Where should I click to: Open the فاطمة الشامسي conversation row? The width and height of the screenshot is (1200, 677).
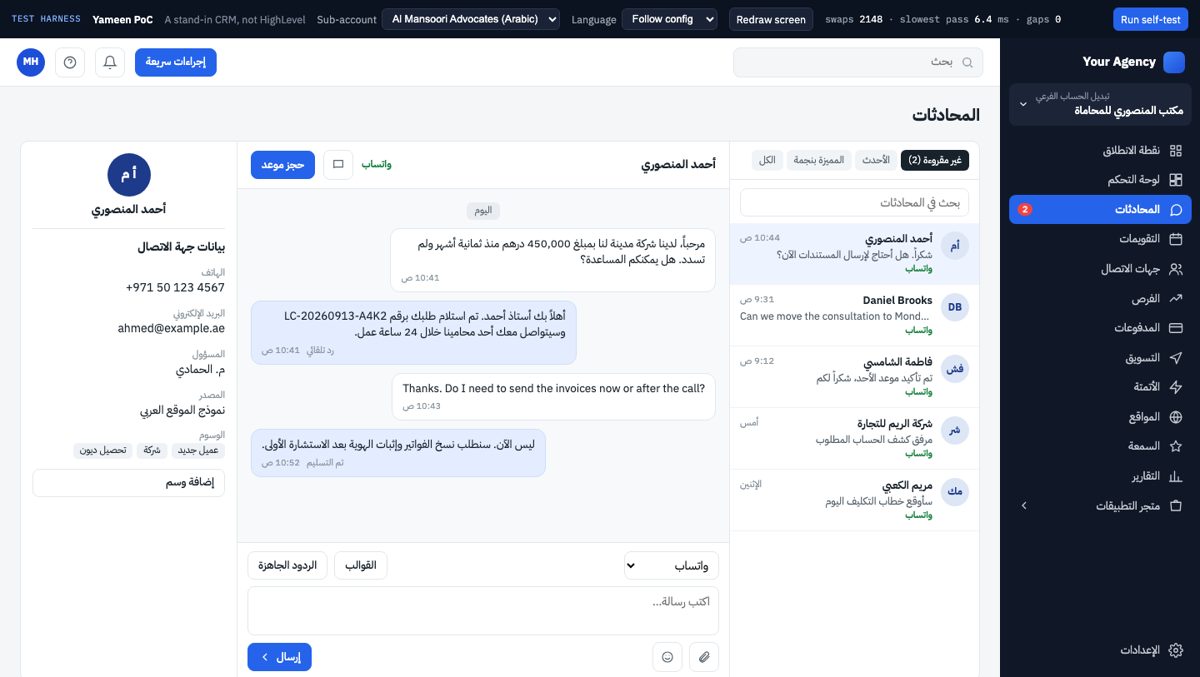click(x=855, y=377)
